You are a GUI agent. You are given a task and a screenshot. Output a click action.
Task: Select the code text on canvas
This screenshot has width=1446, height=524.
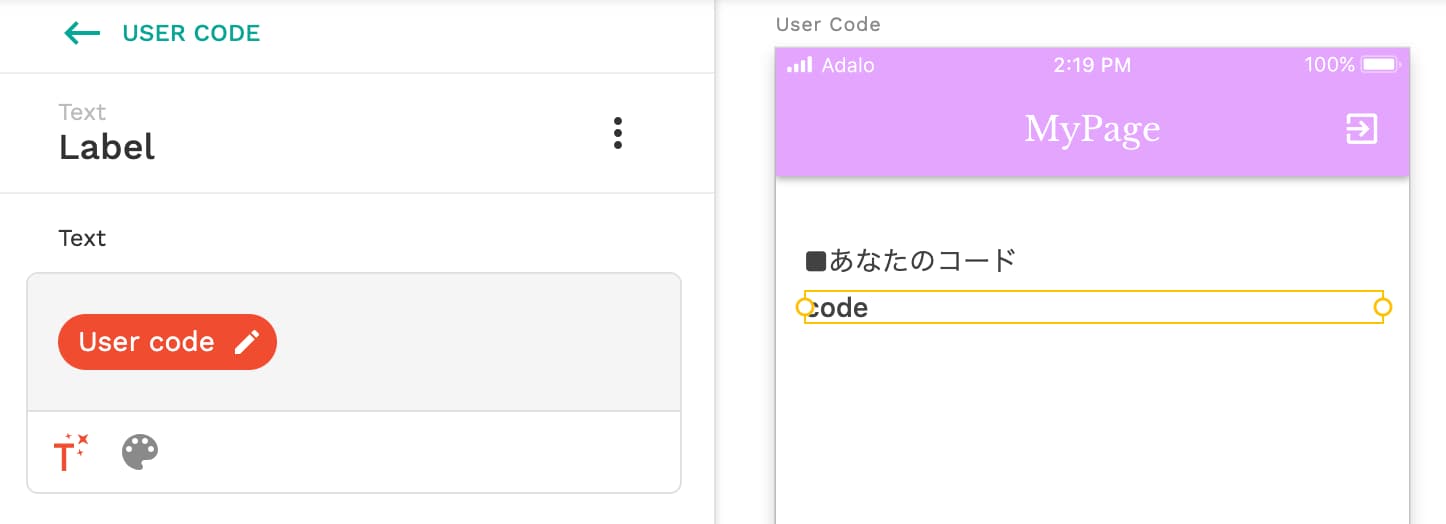838,308
